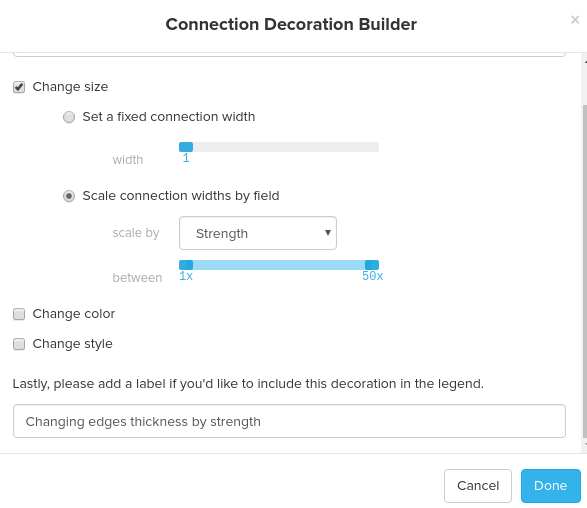587x508 pixels.
Task: Click the dropdown arrow beside Strength
Action: point(328,233)
